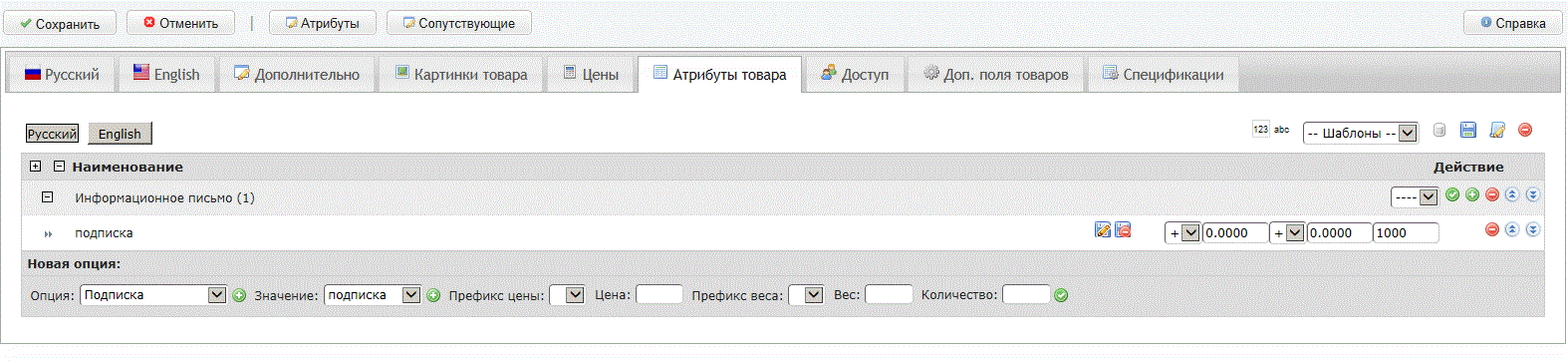Open the Доступ tab
Image resolution: width=1568 pixels, height=363 pixels.
pos(855,74)
